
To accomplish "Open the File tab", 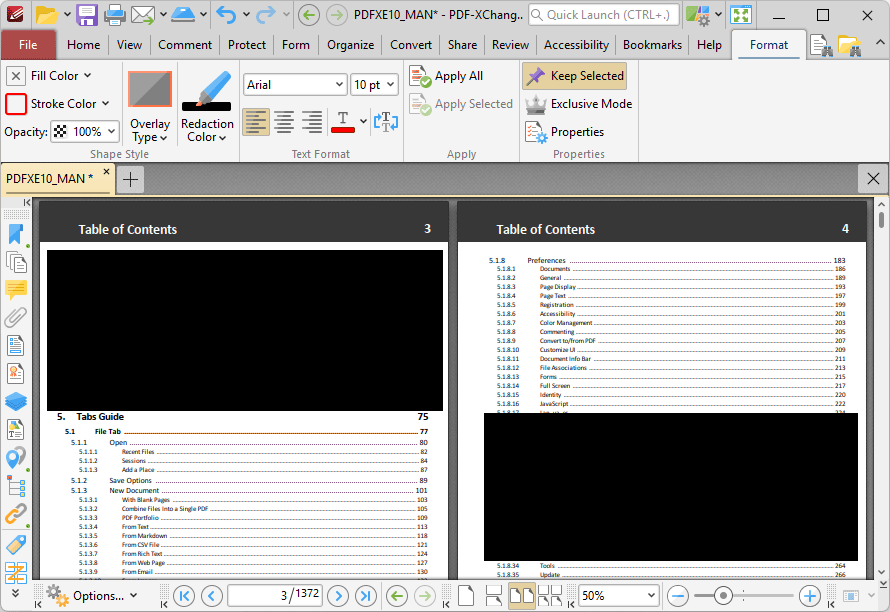I will (28, 45).
